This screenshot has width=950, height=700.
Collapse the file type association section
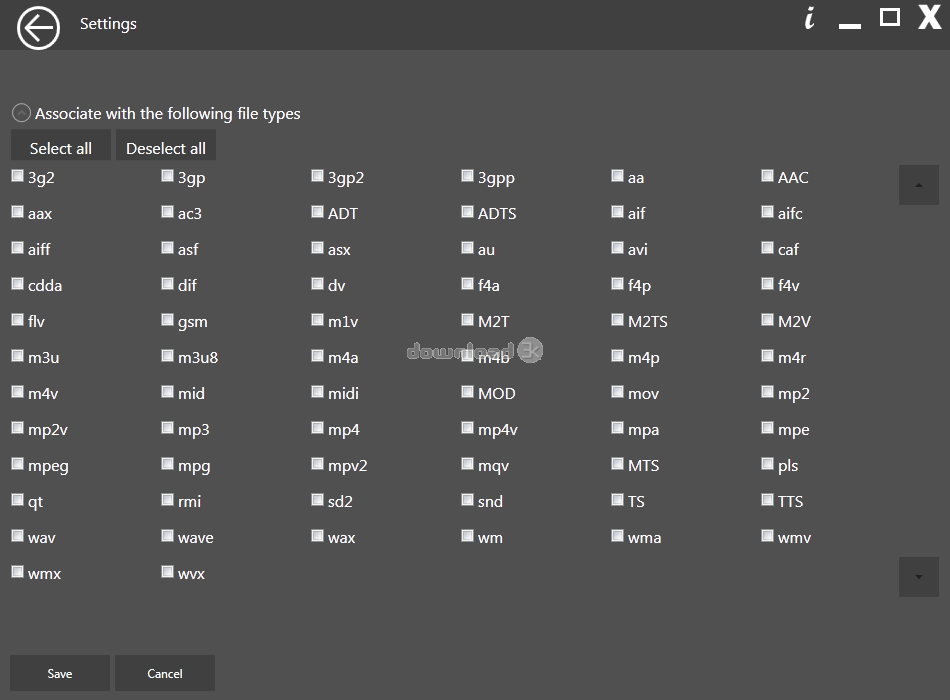pos(21,114)
